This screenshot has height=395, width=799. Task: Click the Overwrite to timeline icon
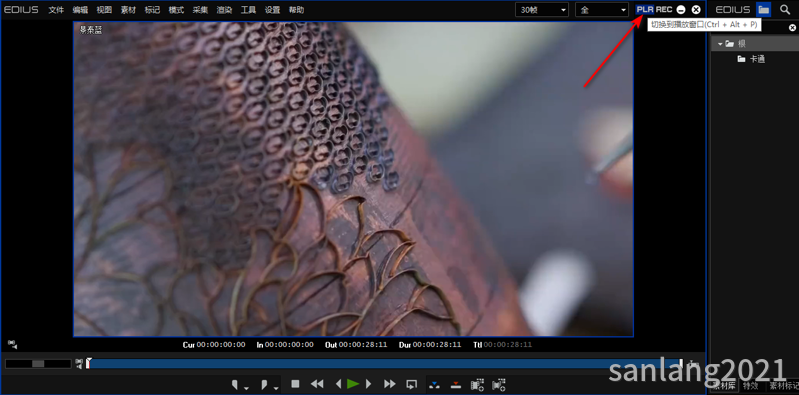(x=456, y=385)
